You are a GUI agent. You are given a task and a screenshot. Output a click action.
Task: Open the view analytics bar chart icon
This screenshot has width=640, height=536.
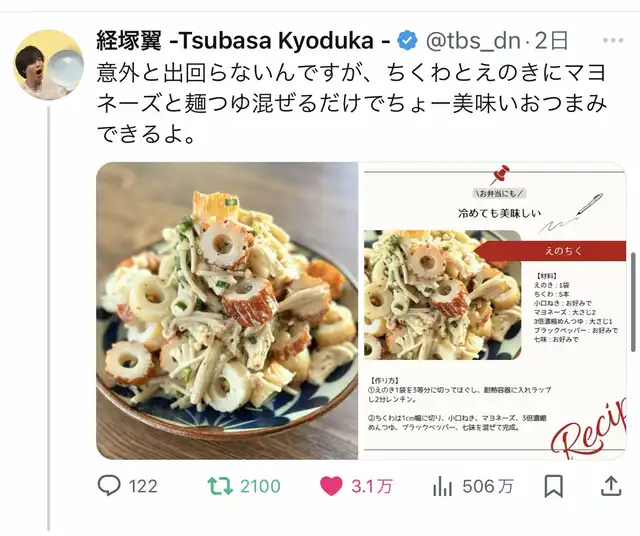(442, 486)
